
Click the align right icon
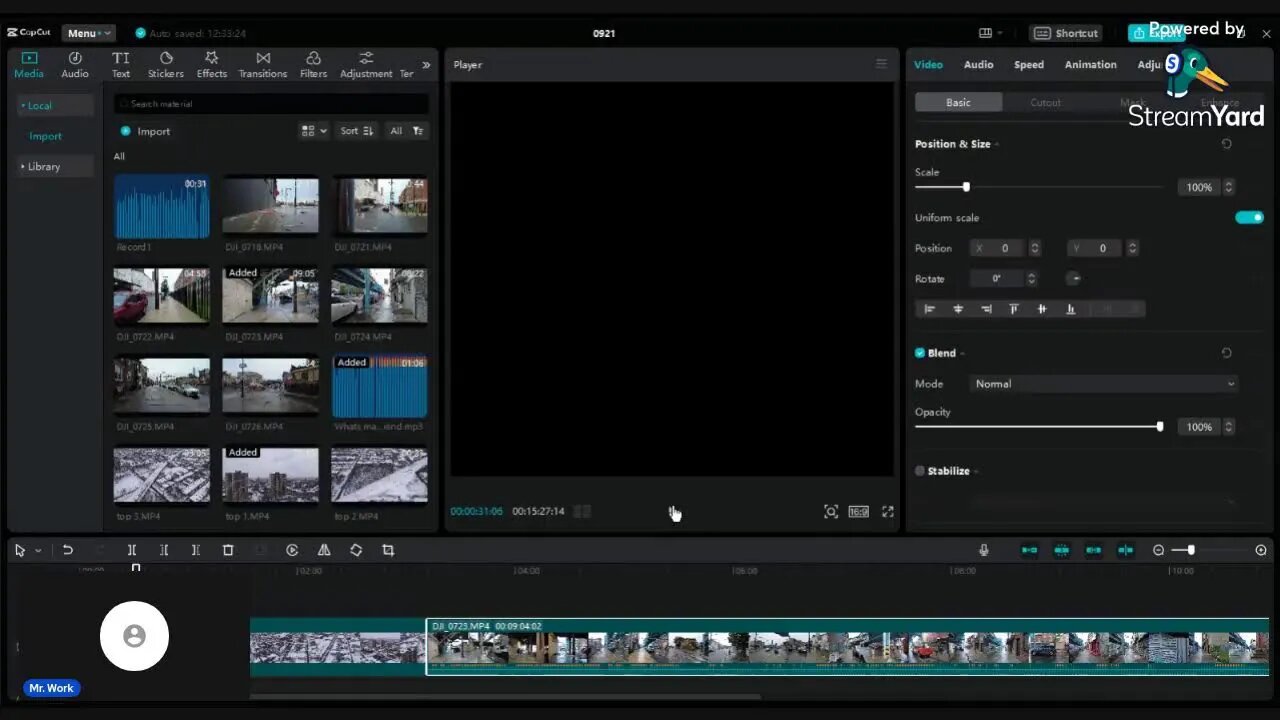tap(986, 309)
